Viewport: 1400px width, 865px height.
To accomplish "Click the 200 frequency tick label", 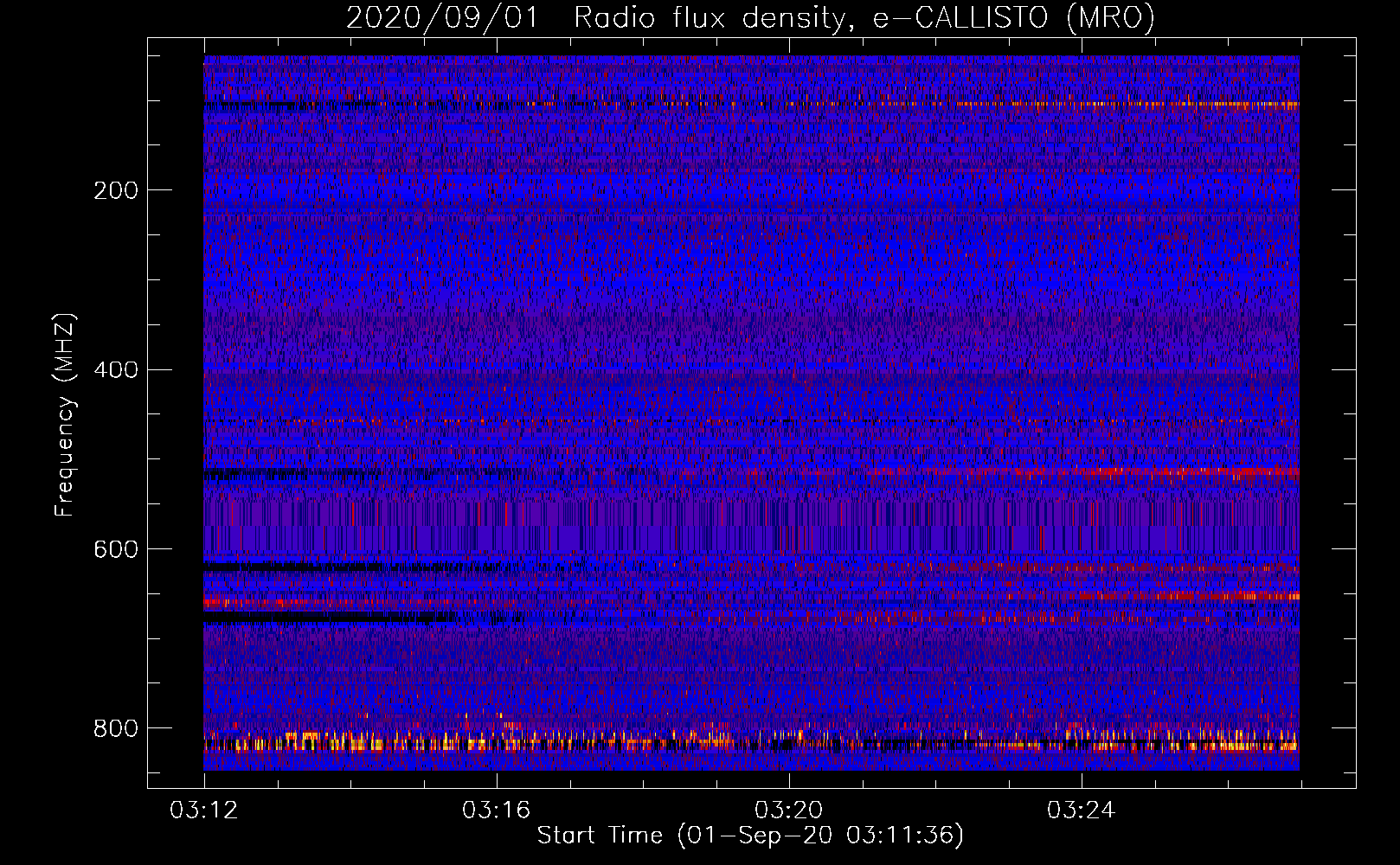I will coord(116,190).
